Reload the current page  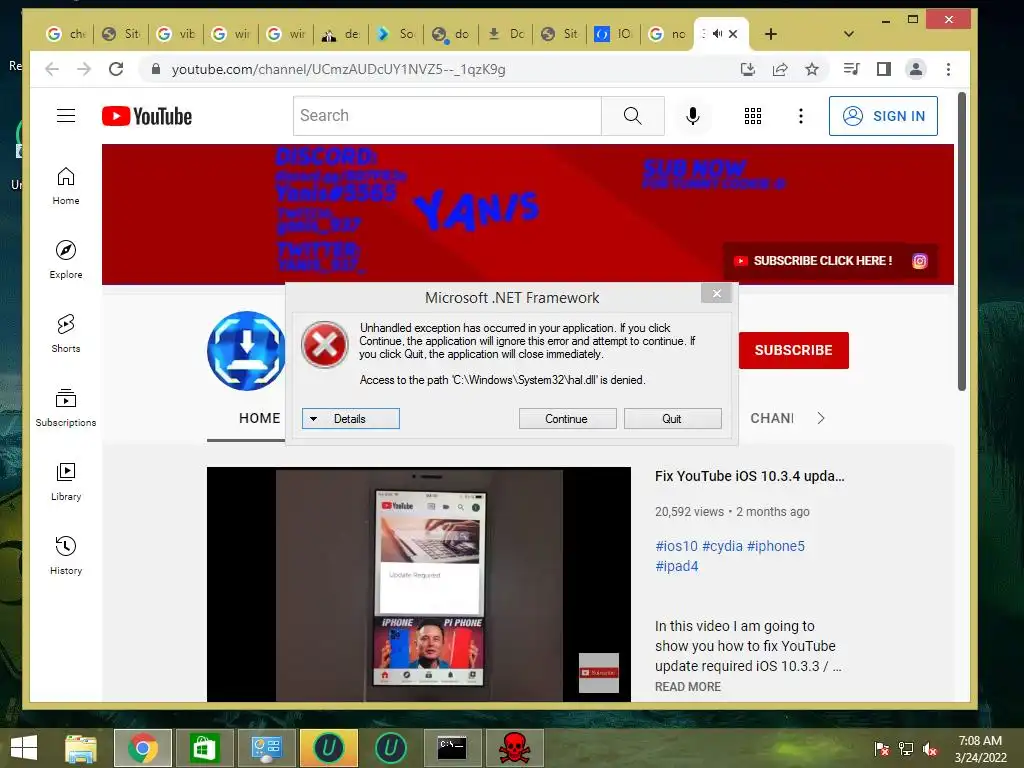point(116,69)
